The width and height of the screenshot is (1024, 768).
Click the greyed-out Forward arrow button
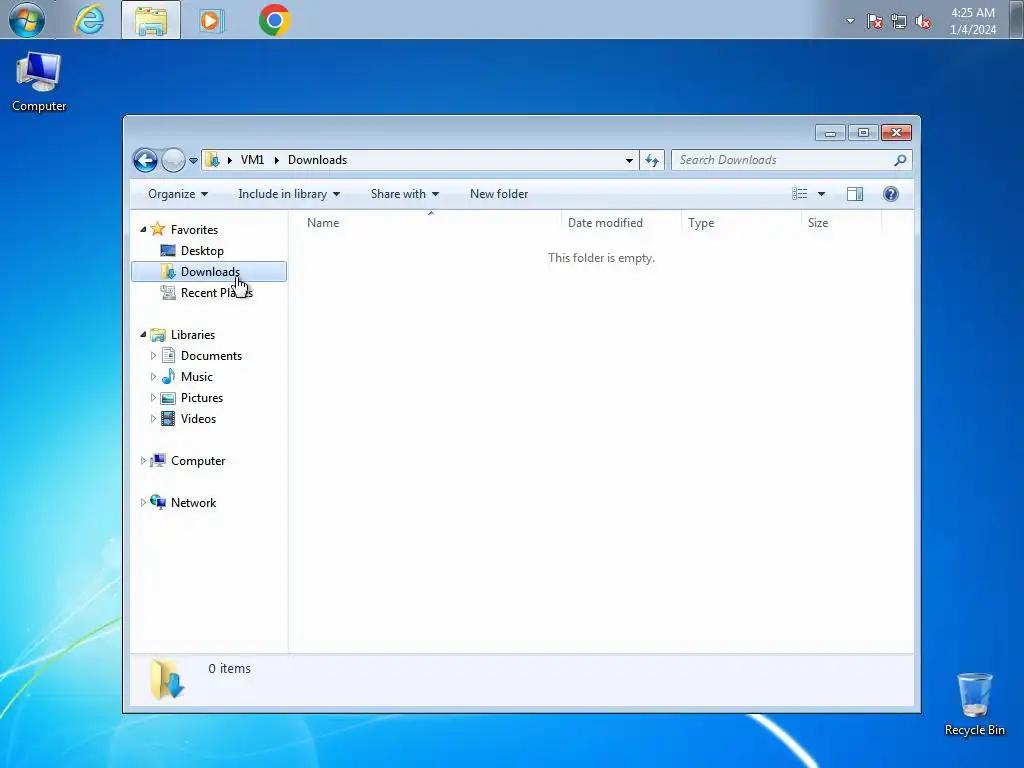point(173,160)
